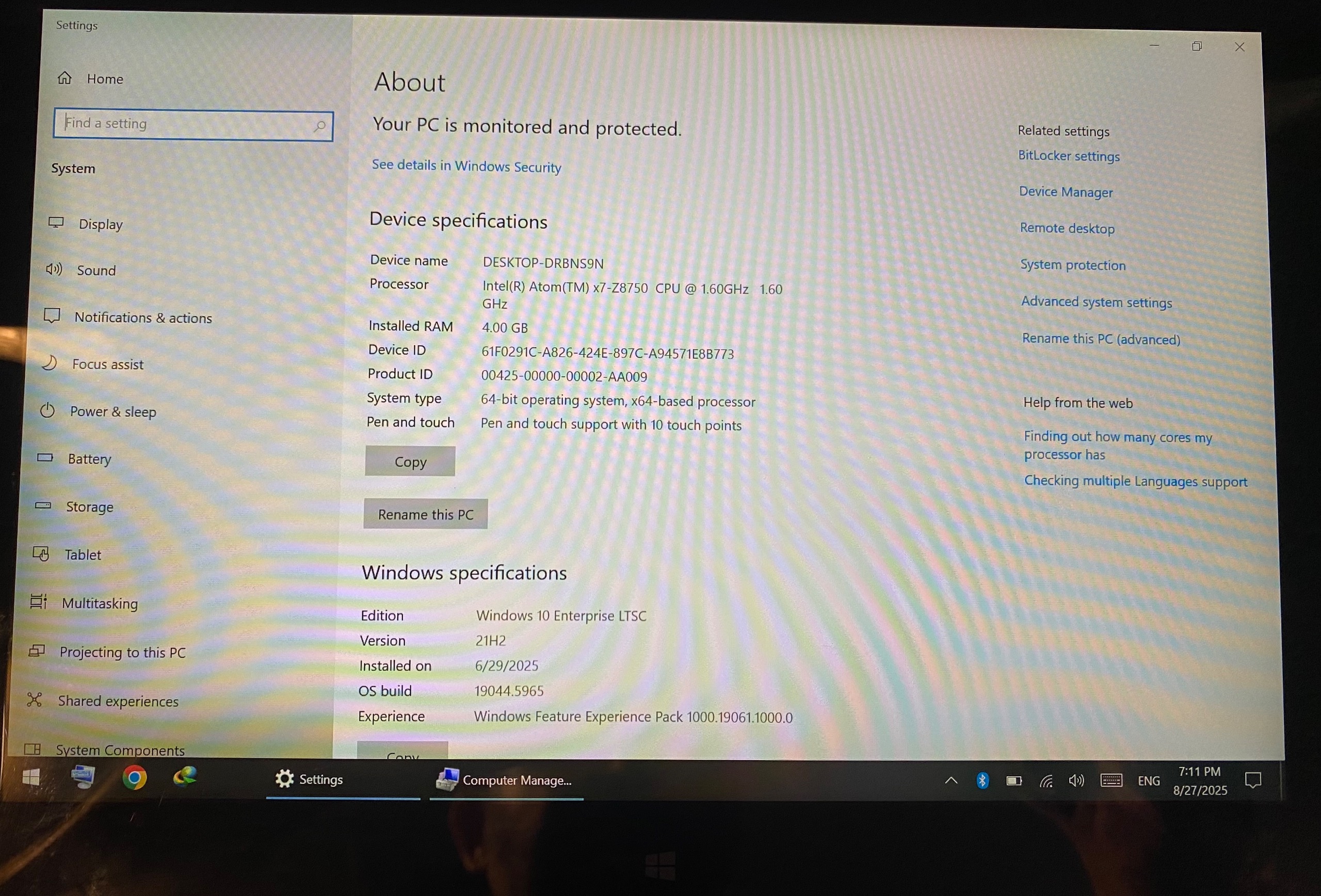The image size is (1321, 896).
Task: Switch ENG input language
Action: [1149, 781]
